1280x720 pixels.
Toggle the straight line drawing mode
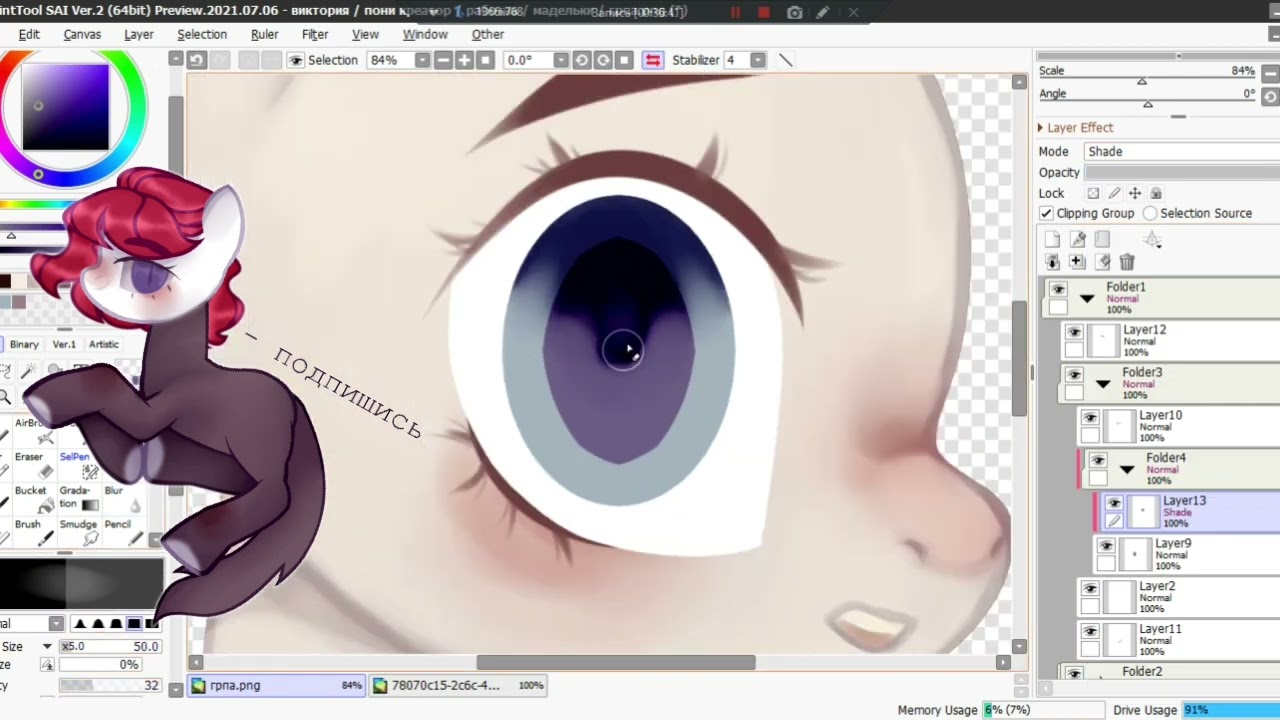tap(786, 60)
